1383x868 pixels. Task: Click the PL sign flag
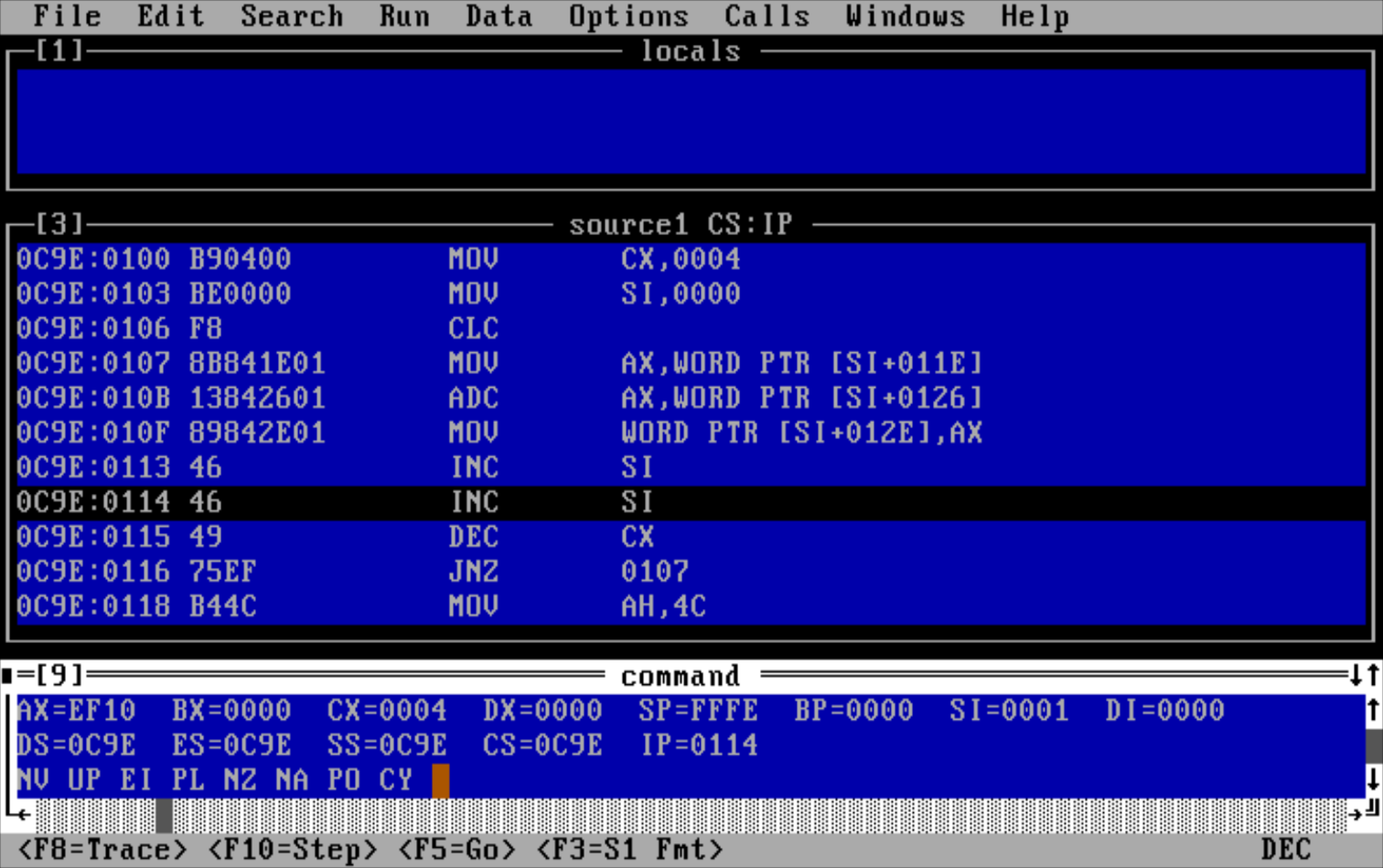(188, 780)
